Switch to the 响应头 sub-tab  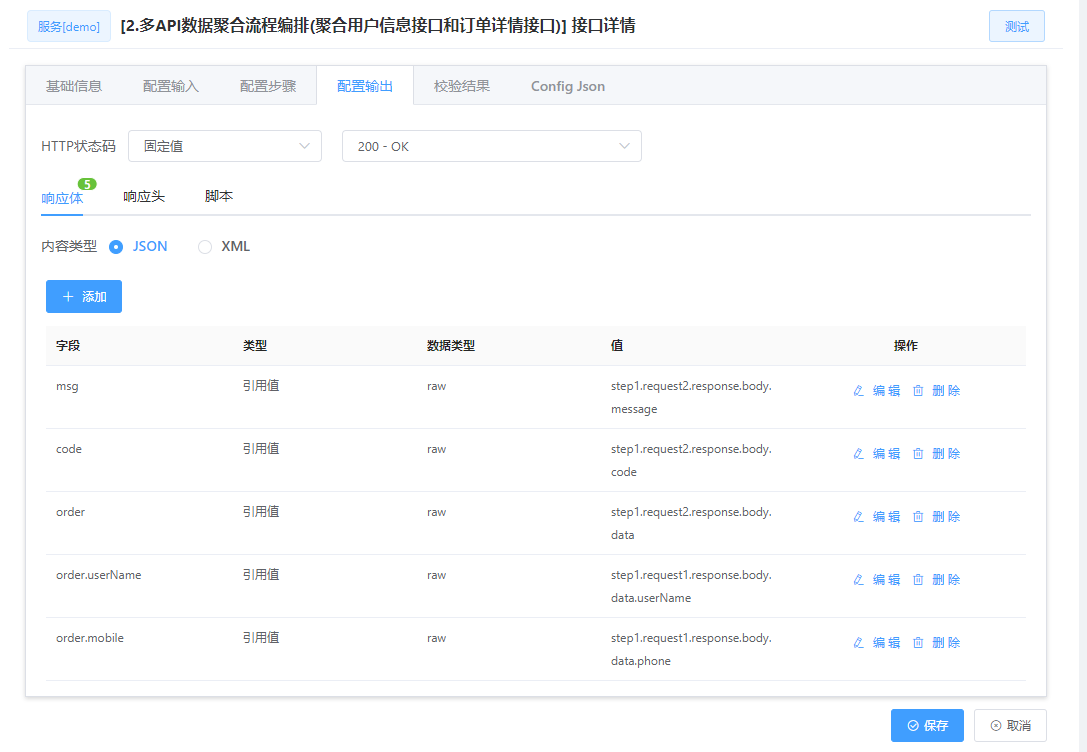(x=144, y=197)
